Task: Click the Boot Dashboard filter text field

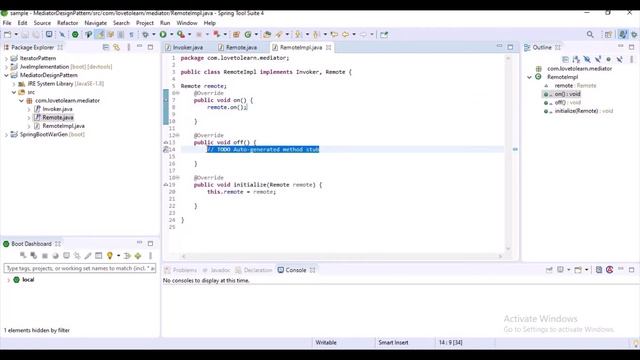Action: tap(80, 268)
